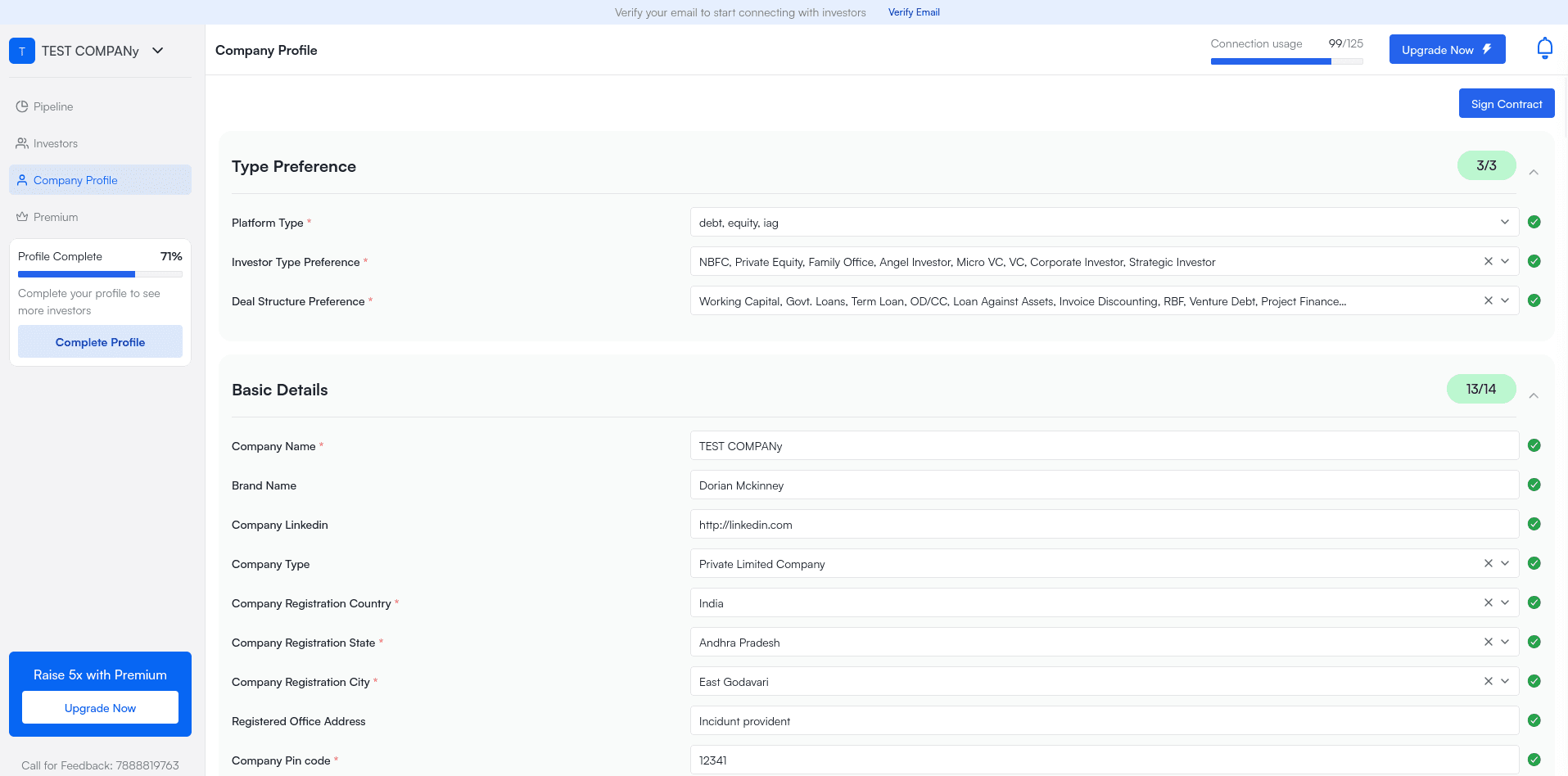This screenshot has height=776, width=1568.
Task: Clear the Company Type selection
Action: 1489,563
